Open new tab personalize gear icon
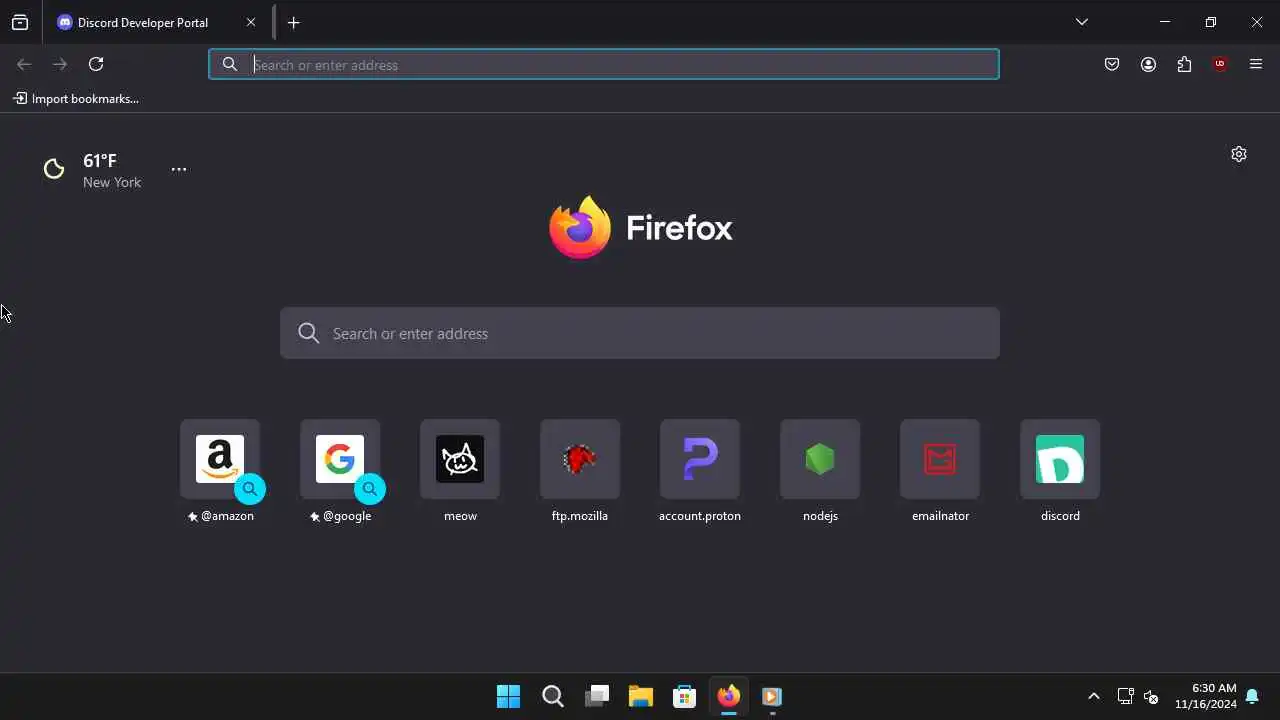 pyautogui.click(x=1239, y=154)
